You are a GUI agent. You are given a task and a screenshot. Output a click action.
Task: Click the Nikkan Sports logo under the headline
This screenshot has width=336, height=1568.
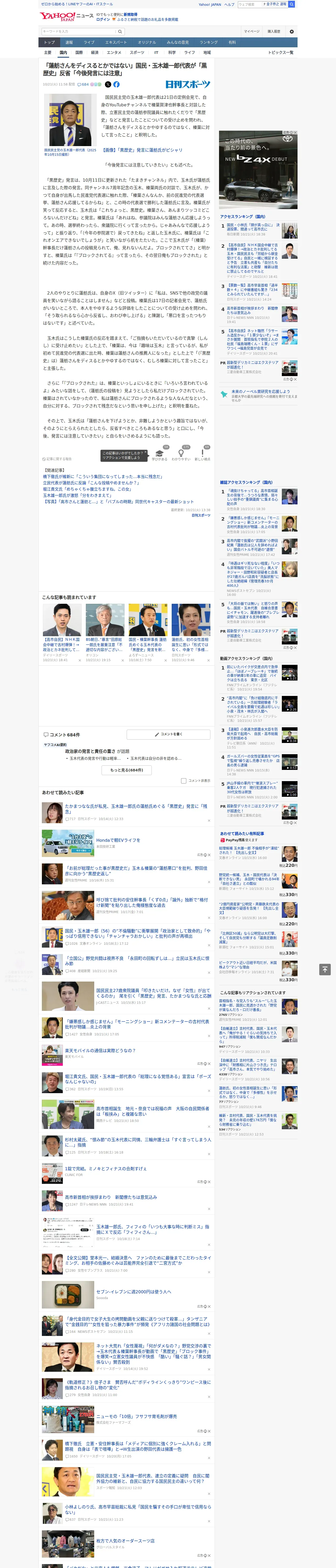click(188, 85)
